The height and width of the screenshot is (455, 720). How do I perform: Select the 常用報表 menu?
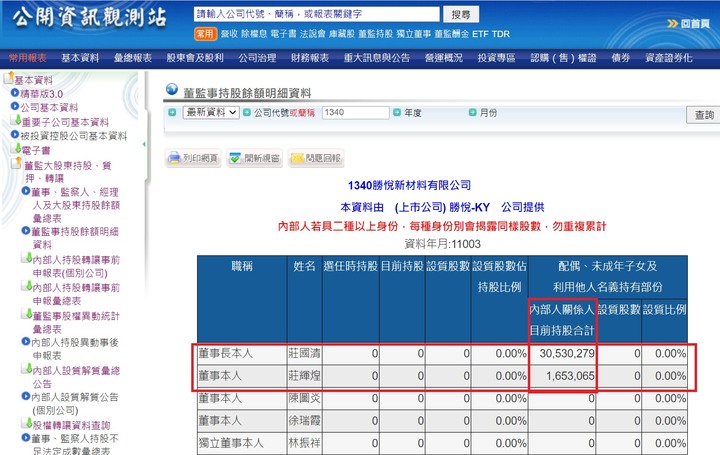tap(28, 58)
